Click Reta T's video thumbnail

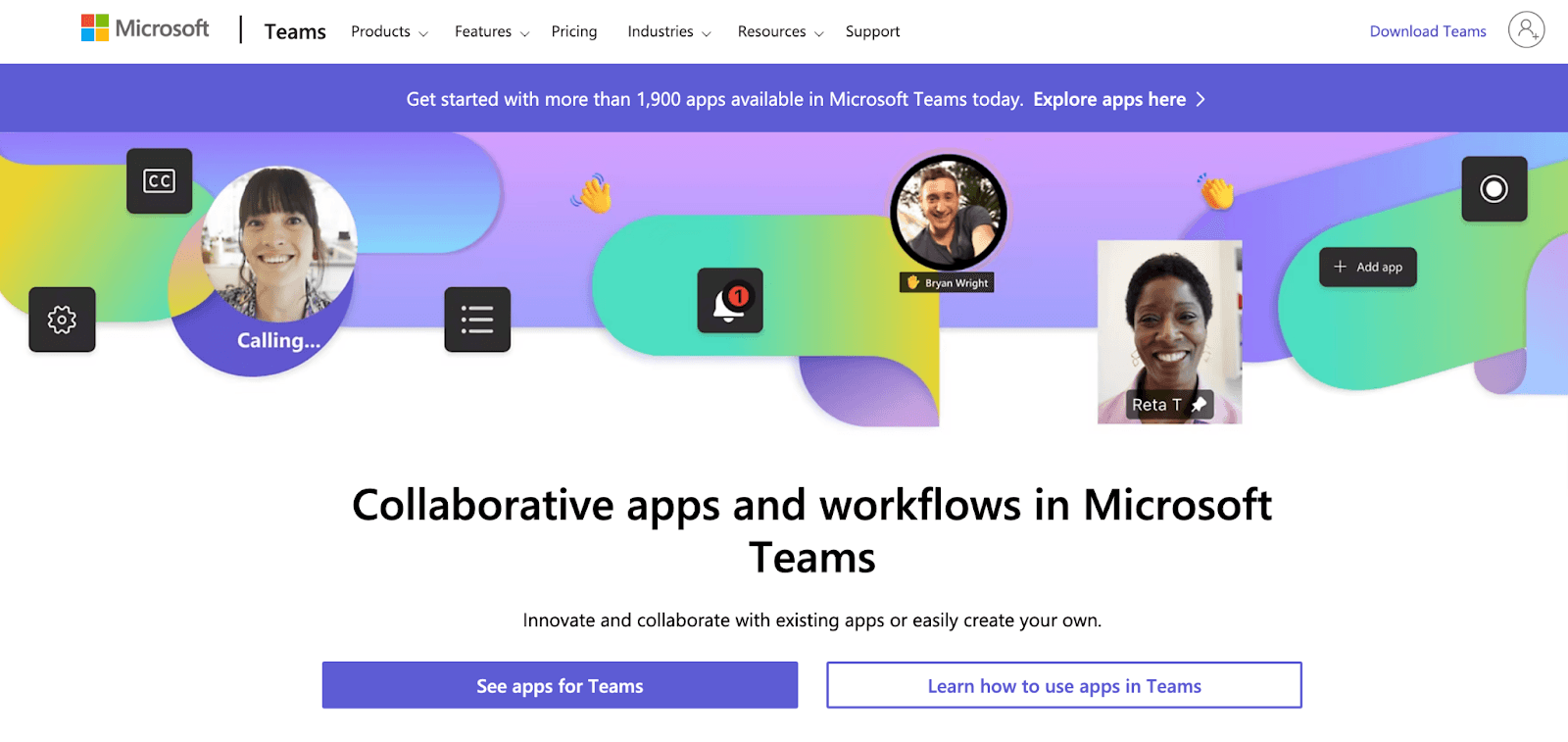pyautogui.click(x=1169, y=331)
